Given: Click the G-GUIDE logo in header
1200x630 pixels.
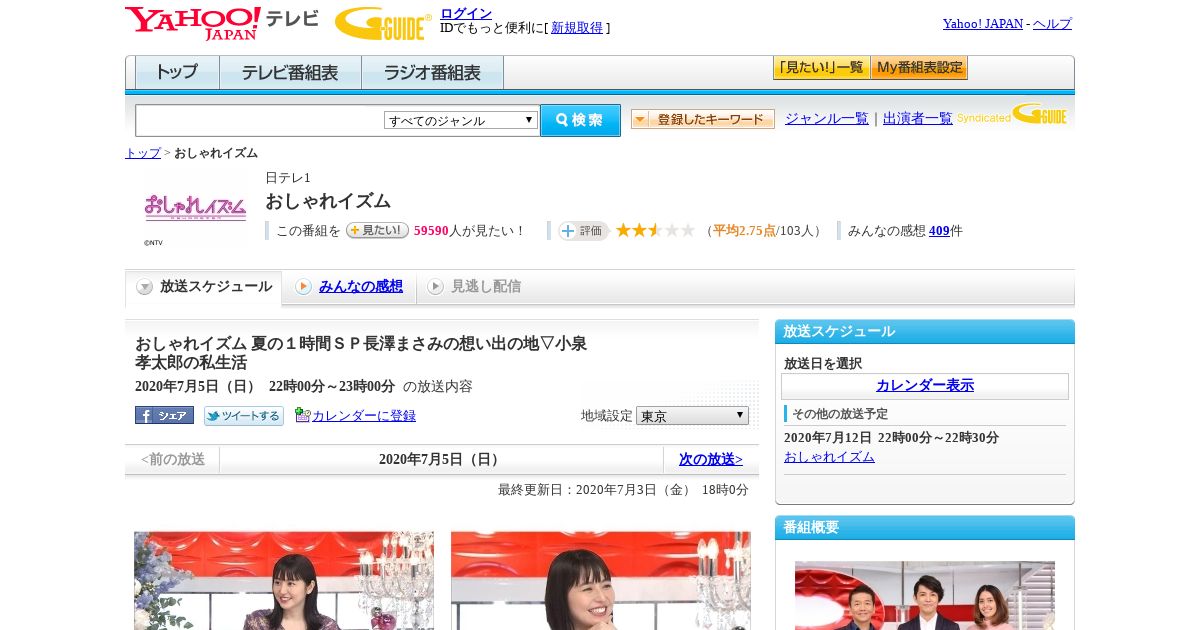Looking at the screenshot, I should pos(383,23).
